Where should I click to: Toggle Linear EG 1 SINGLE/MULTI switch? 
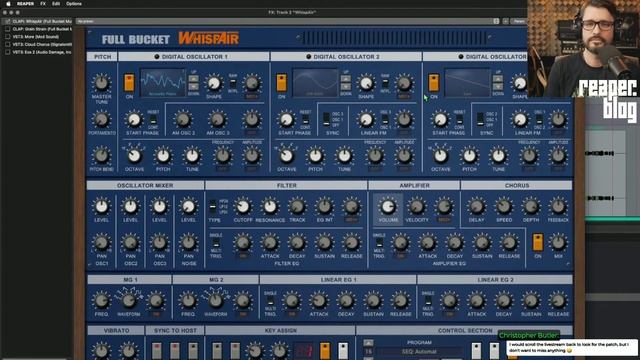270,301
